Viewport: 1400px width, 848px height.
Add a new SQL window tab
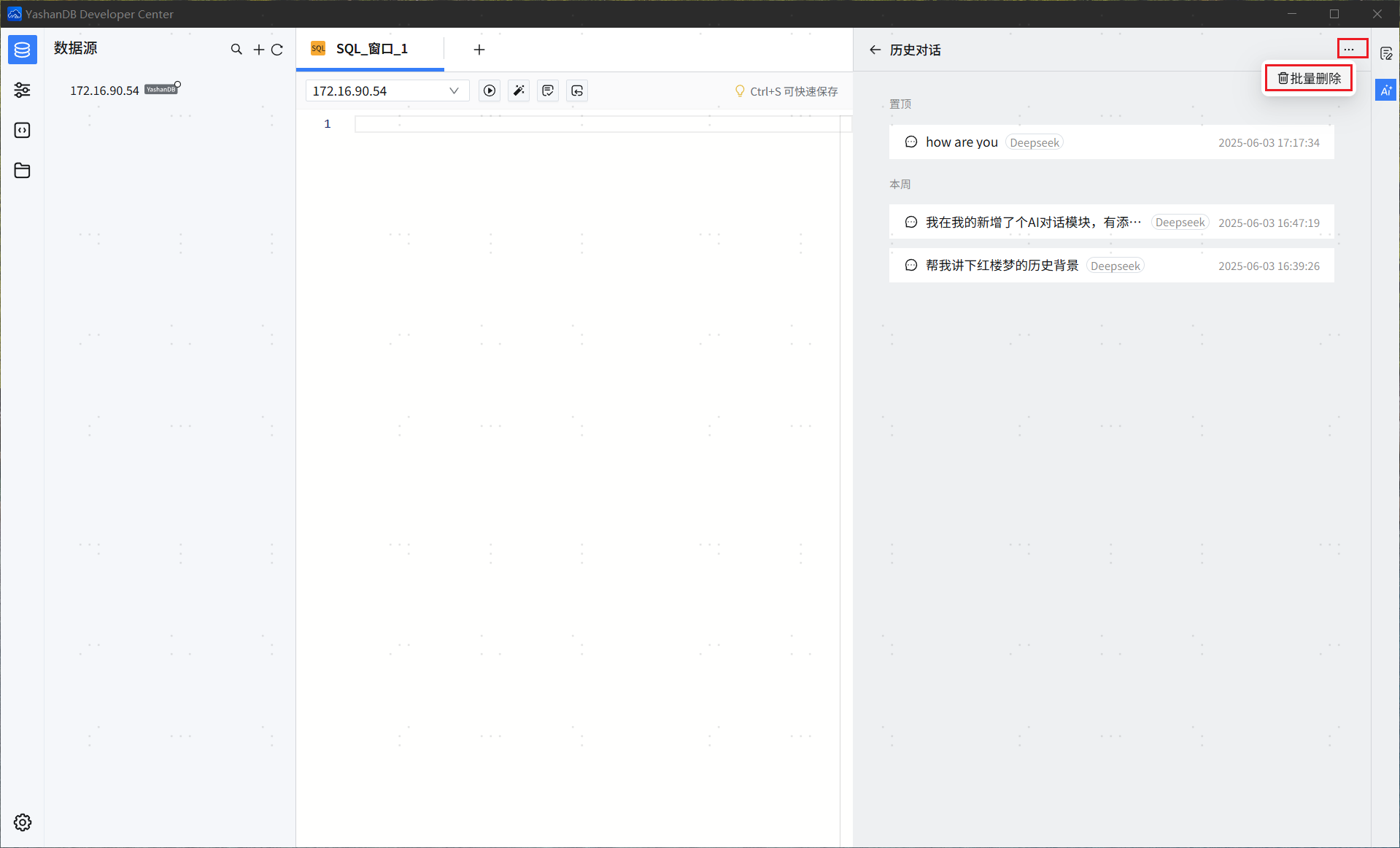479,50
